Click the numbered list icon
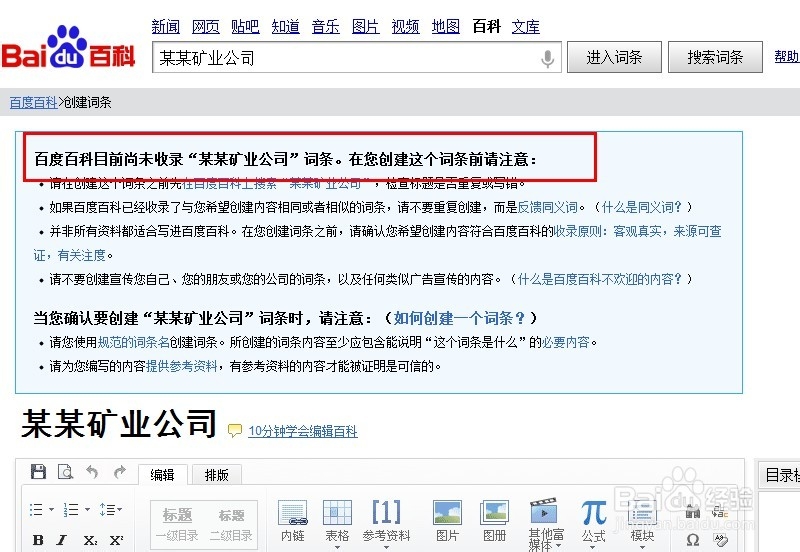Image resolution: width=800 pixels, height=552 pixels. [70, 509]
